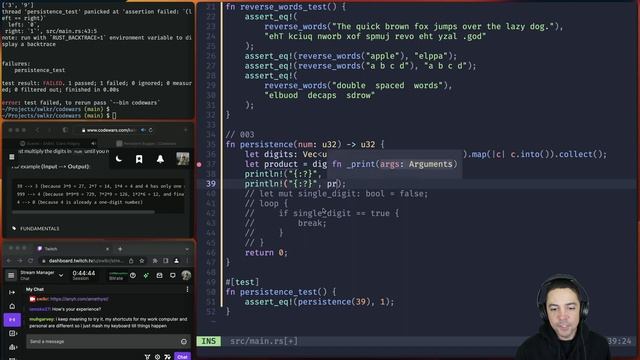Reload the Codewars page

(x=151, y=130)
